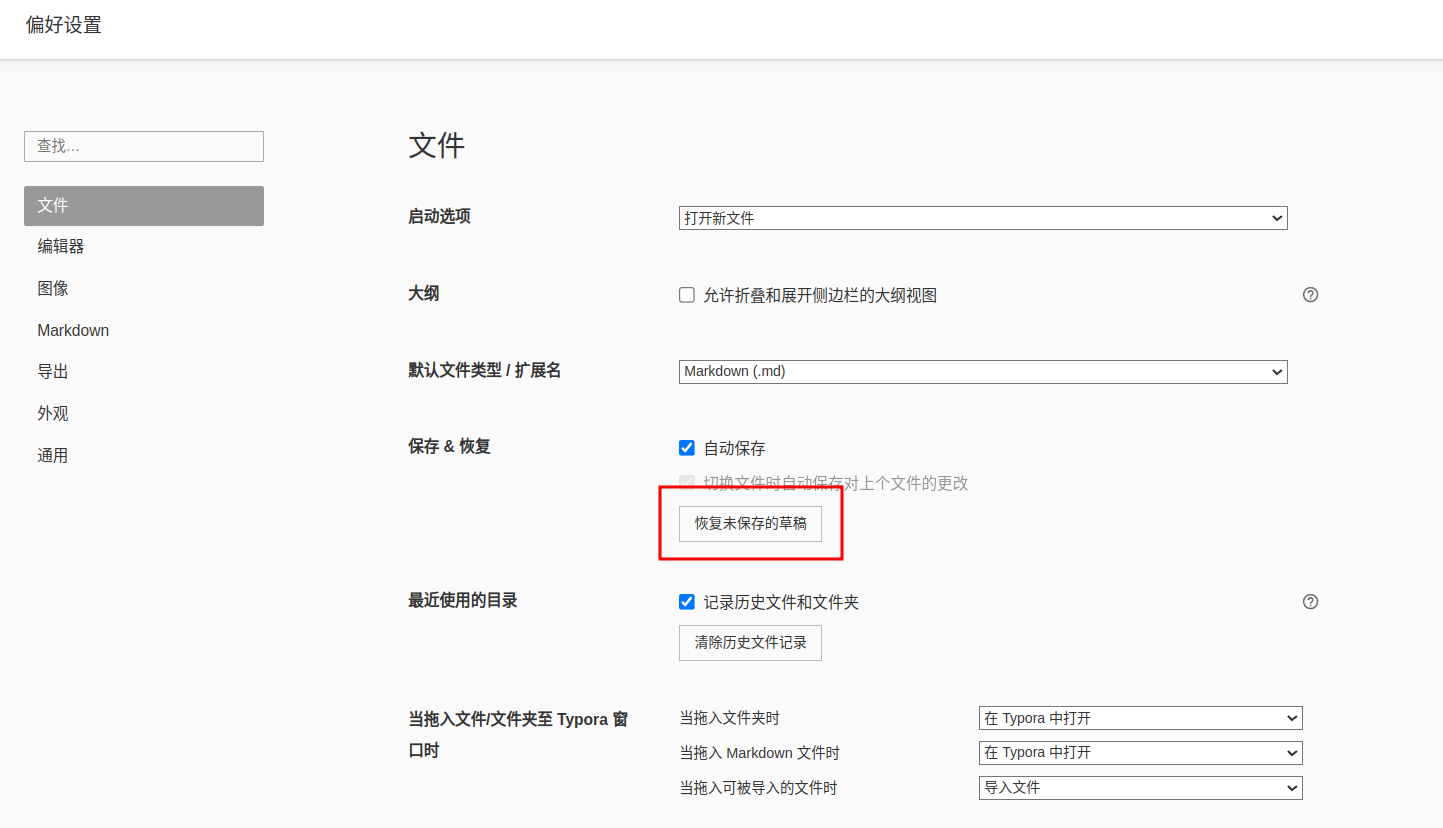Switch to the 编辑器 settings section

[x=61, y=247]
